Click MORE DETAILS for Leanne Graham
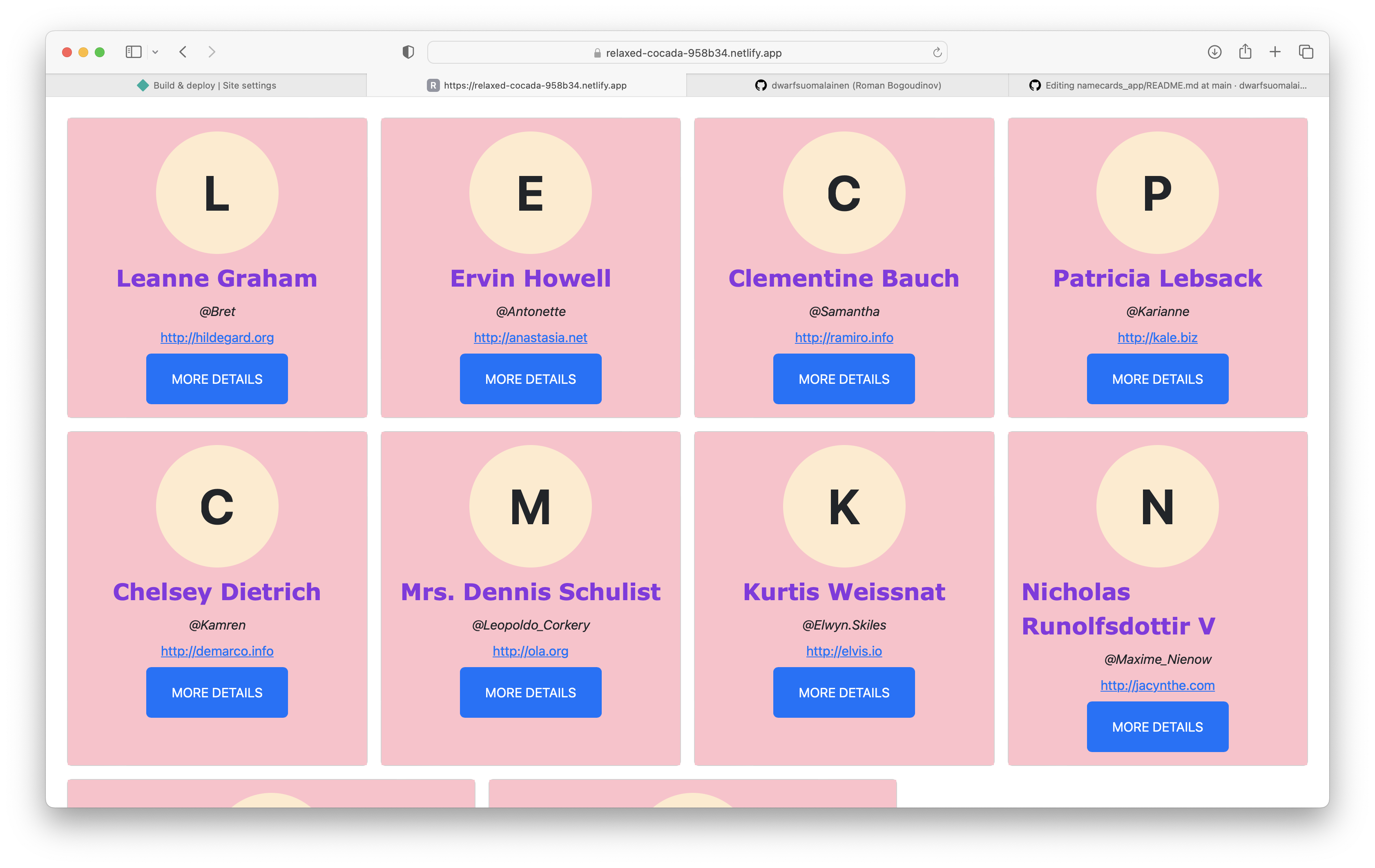 coord(217,378)
